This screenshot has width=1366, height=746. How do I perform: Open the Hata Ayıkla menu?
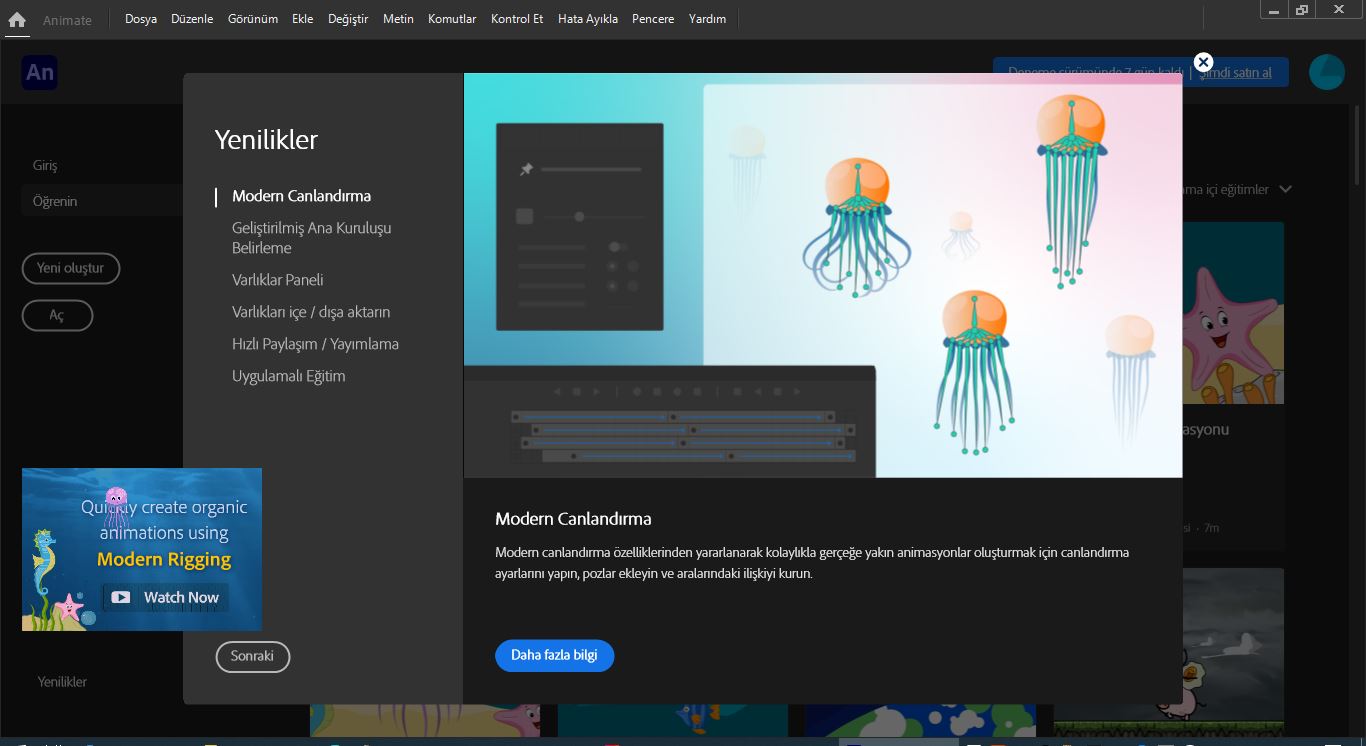588,19
